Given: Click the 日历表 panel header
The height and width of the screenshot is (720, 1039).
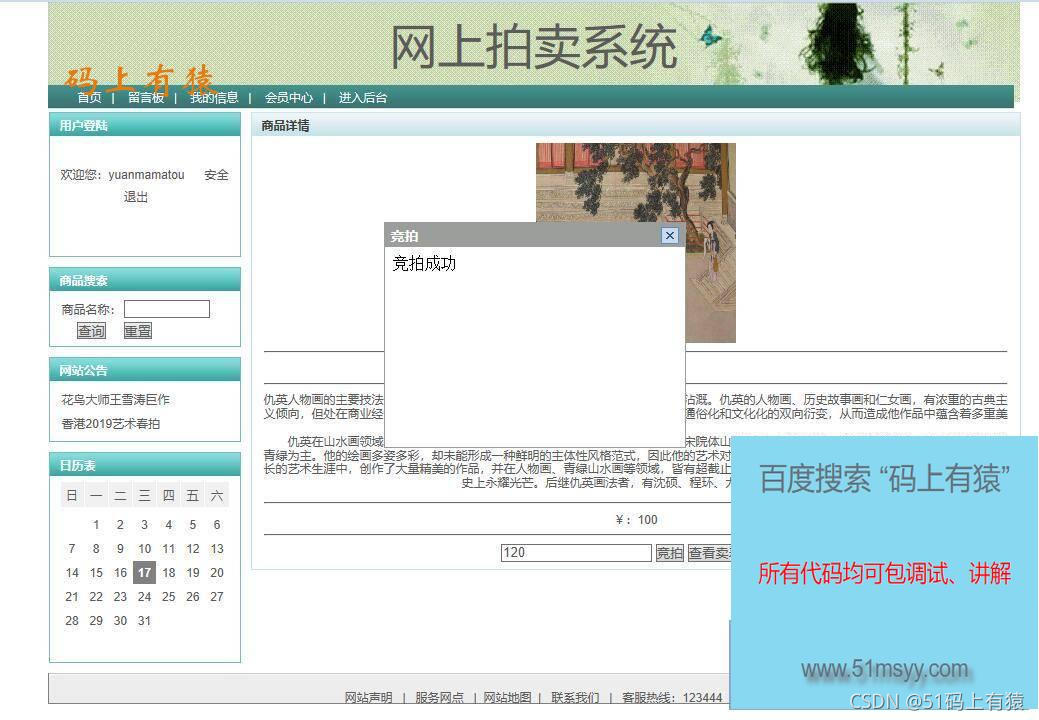Looking at the screenshot, I should tap(145, 465).
